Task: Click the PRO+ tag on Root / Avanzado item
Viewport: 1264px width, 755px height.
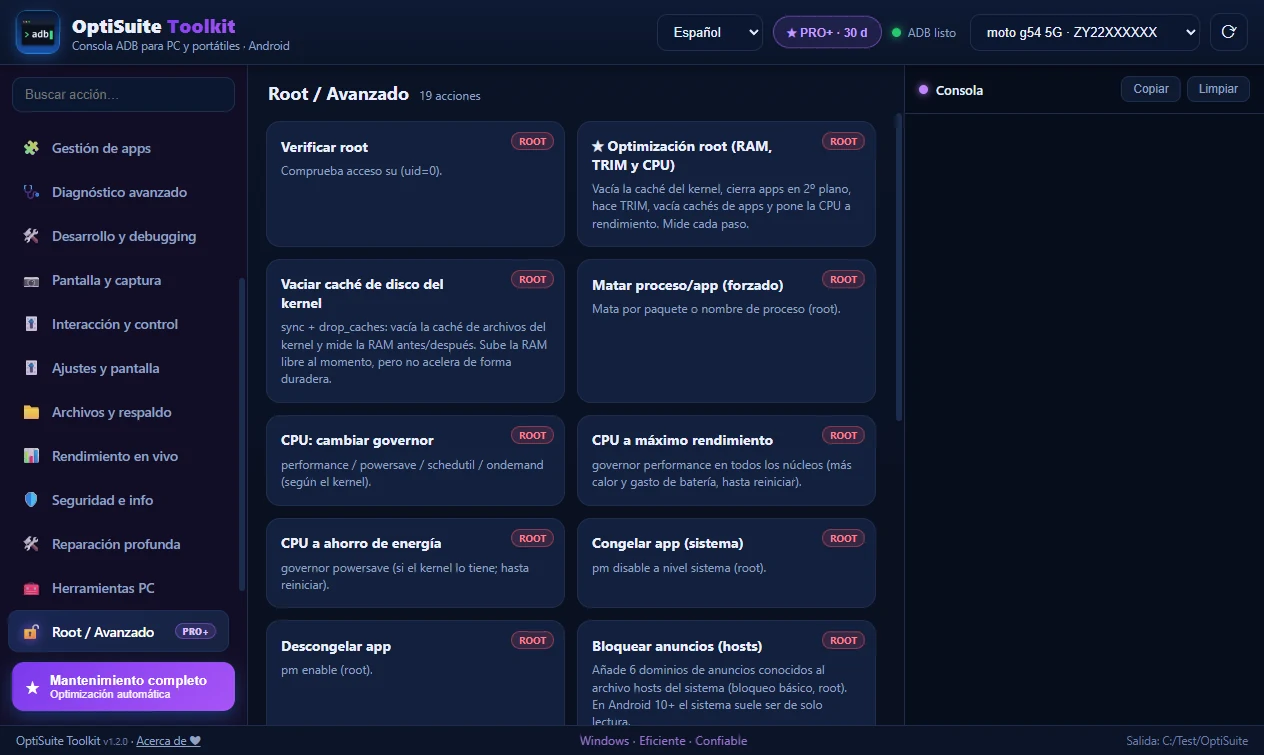Action: (x=196, y=632)
